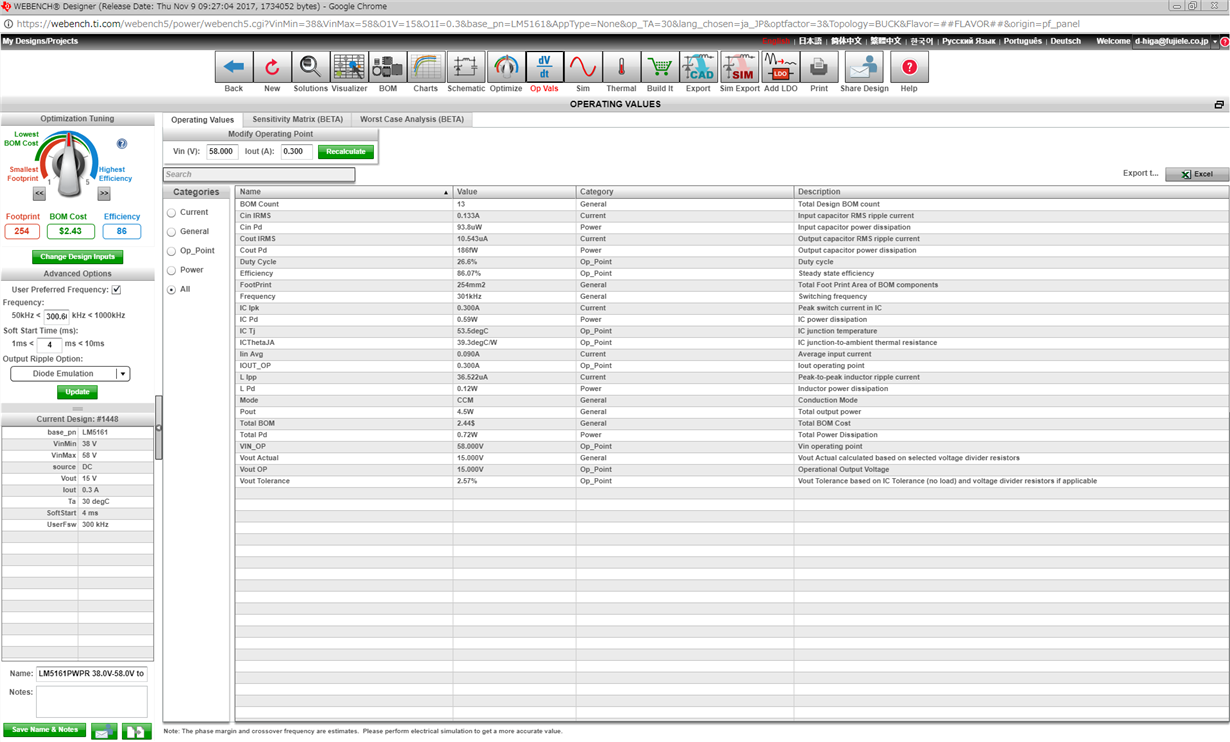Viewport: 1230px width, 742px height.
Task: Open the Solutions magnifier icon
Action: click(x=310, y=68)
